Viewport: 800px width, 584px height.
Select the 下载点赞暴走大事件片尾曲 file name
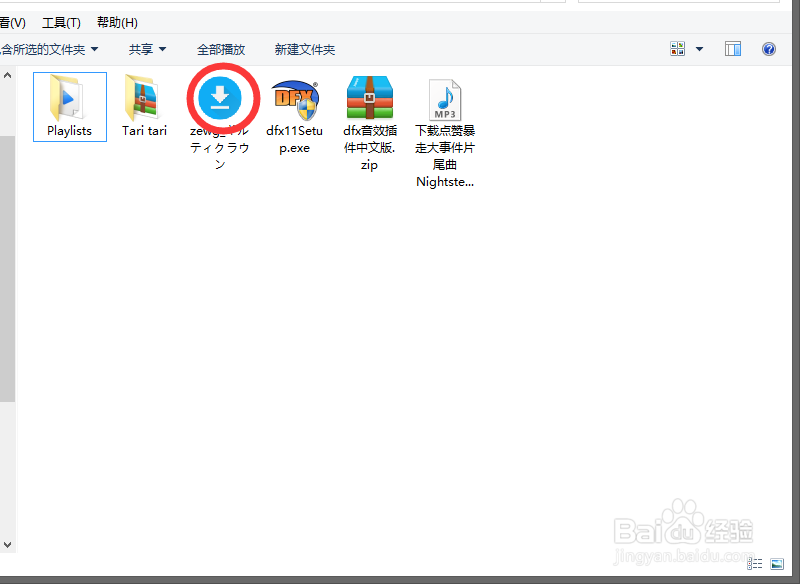[445, 156]
